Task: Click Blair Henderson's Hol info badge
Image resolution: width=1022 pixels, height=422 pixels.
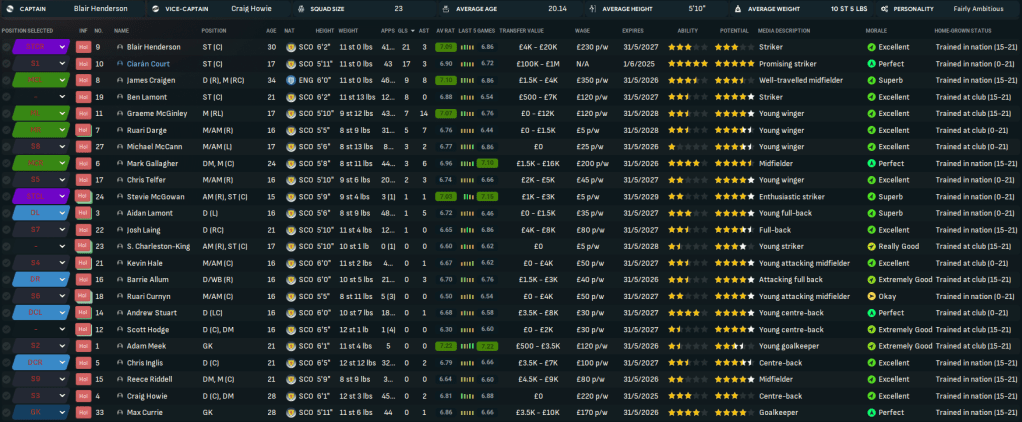Action: [x=83, y=47]
